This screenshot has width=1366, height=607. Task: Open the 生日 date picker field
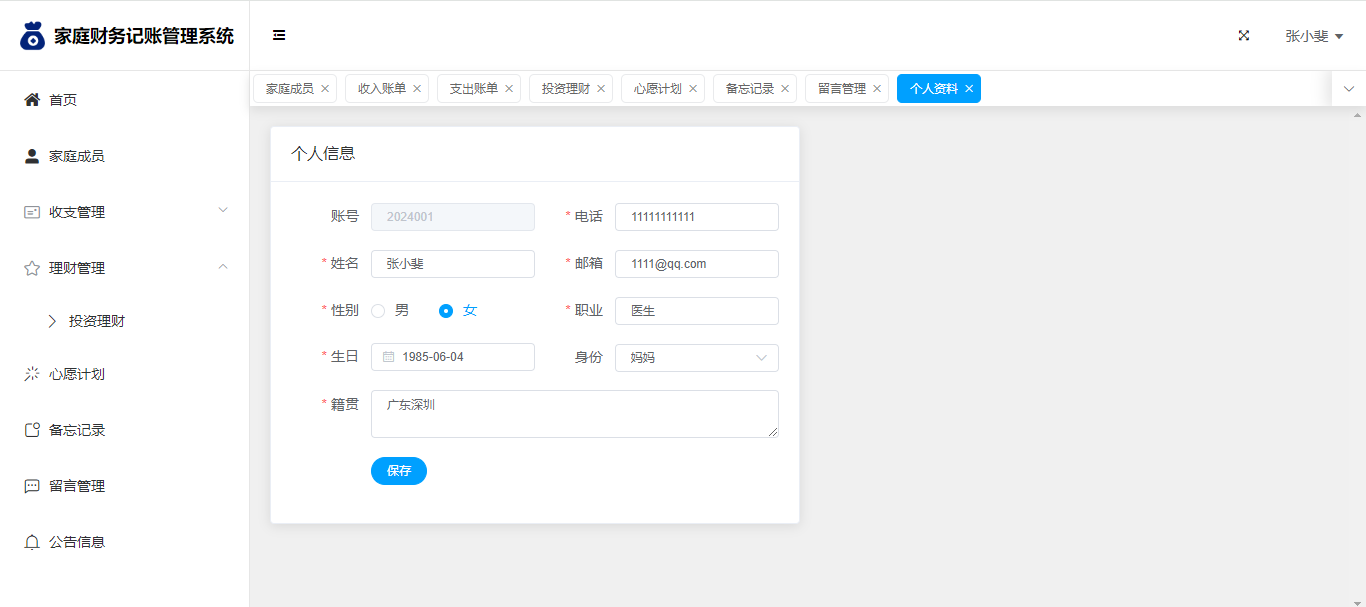(453, 357)
